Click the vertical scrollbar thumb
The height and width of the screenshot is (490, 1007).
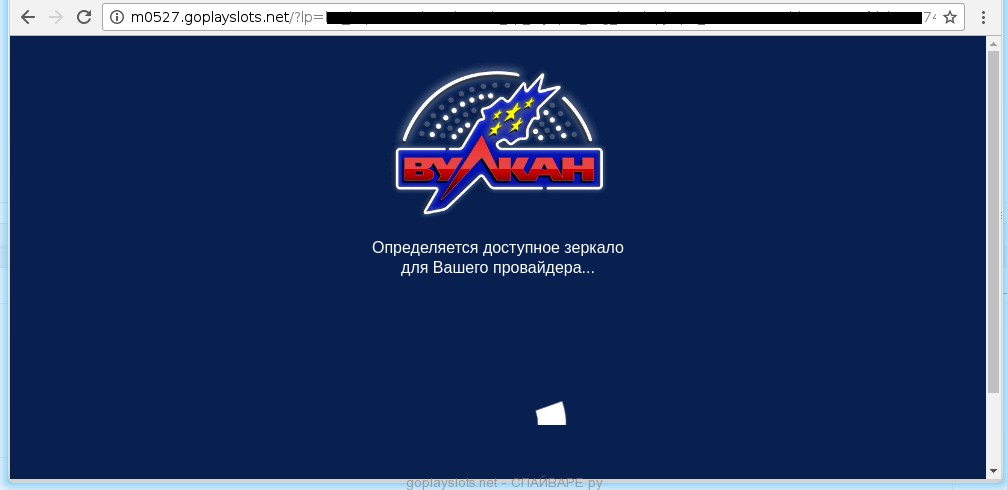tap(992, 220)
